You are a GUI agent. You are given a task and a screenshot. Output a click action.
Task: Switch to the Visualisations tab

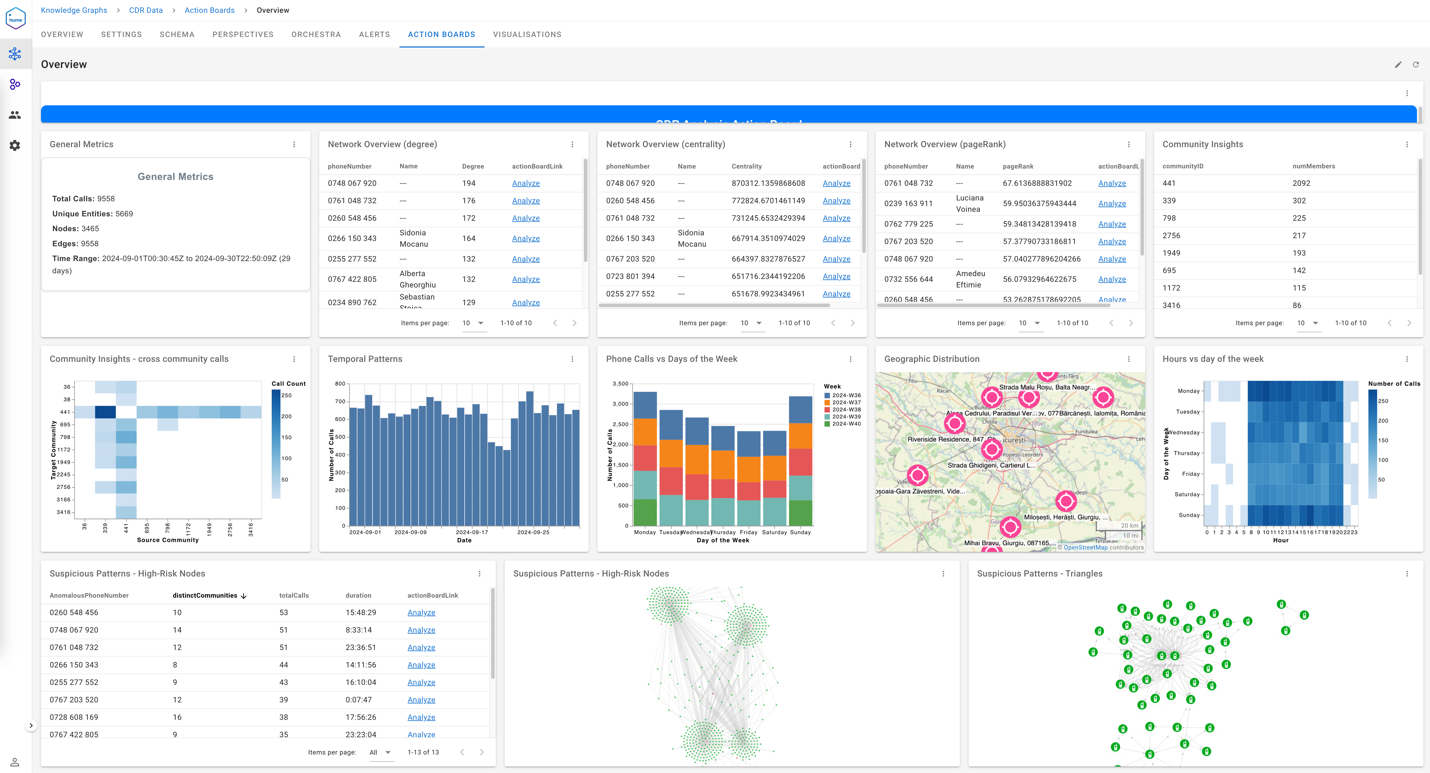click(x=527, y=35)
